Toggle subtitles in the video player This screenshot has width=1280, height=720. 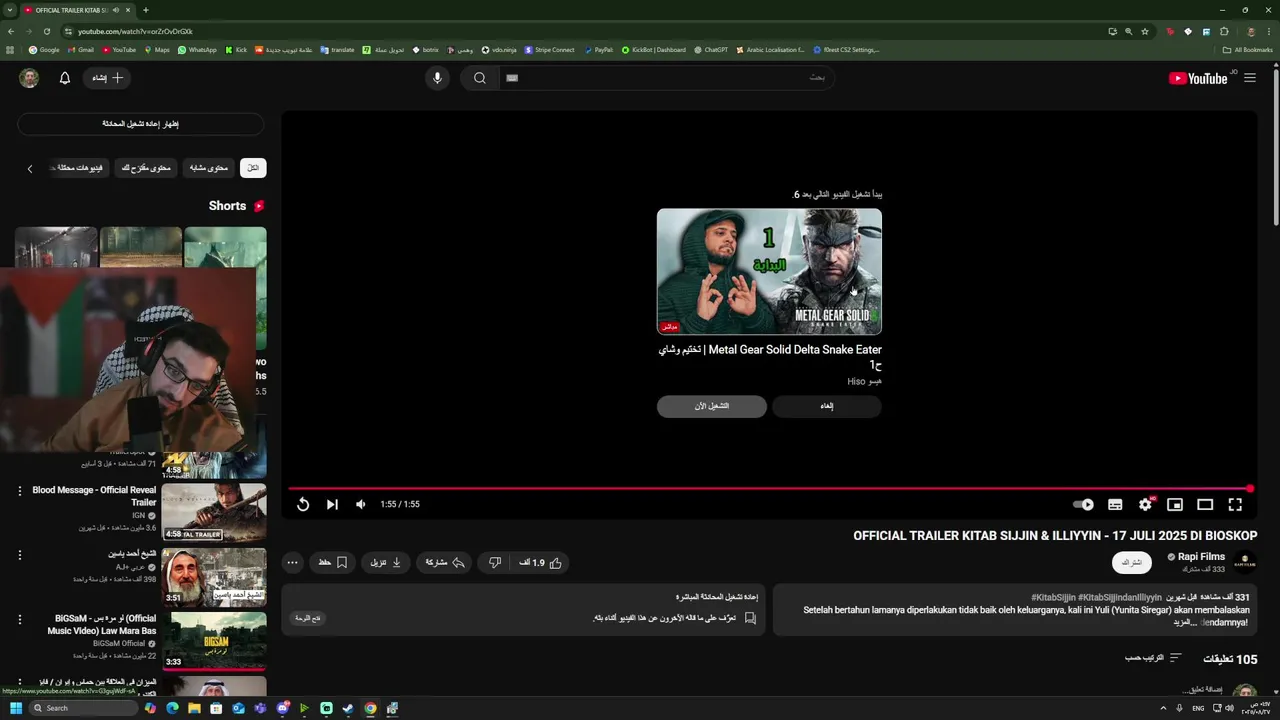[1115, 505]
